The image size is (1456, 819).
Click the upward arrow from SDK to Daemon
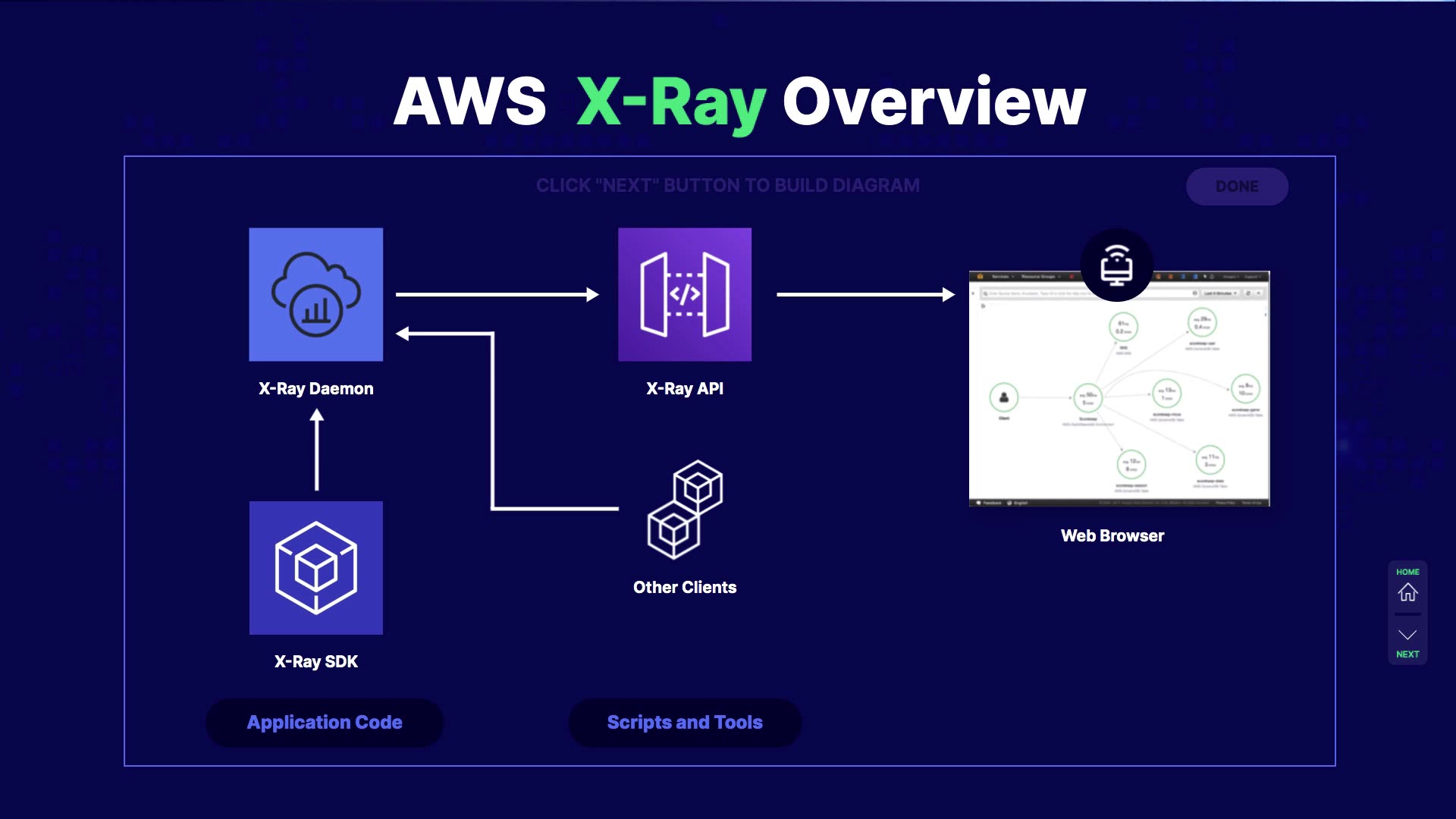[317, 450]
